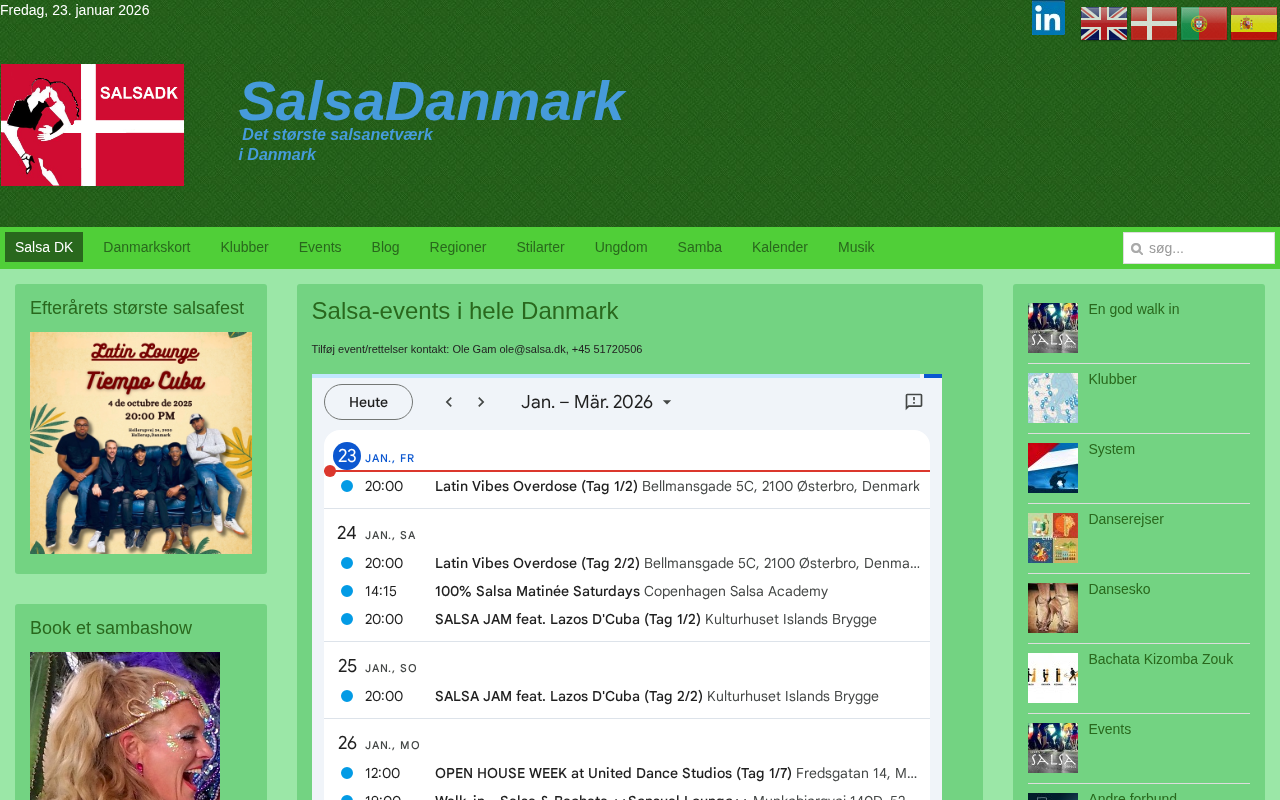Image resolution: width=1280 pixels, height=800 pixels.
Task: Open Regioner menu item
Action: click(x=458, y=247)
